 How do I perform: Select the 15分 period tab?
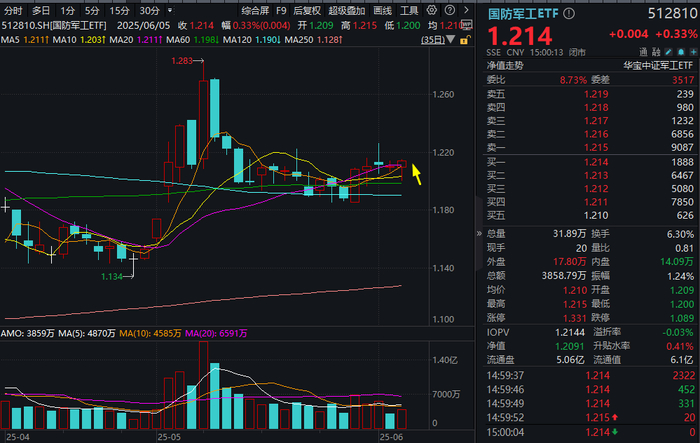tap(119, 11)
